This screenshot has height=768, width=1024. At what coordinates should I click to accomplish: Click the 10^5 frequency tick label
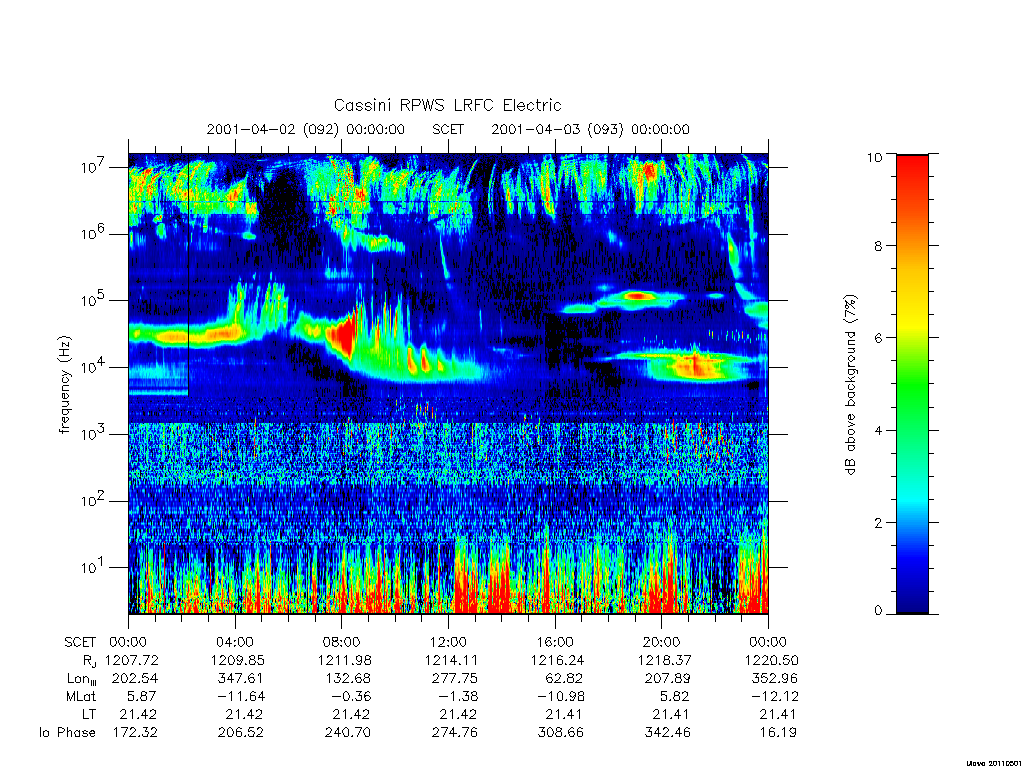click(95, 299)
